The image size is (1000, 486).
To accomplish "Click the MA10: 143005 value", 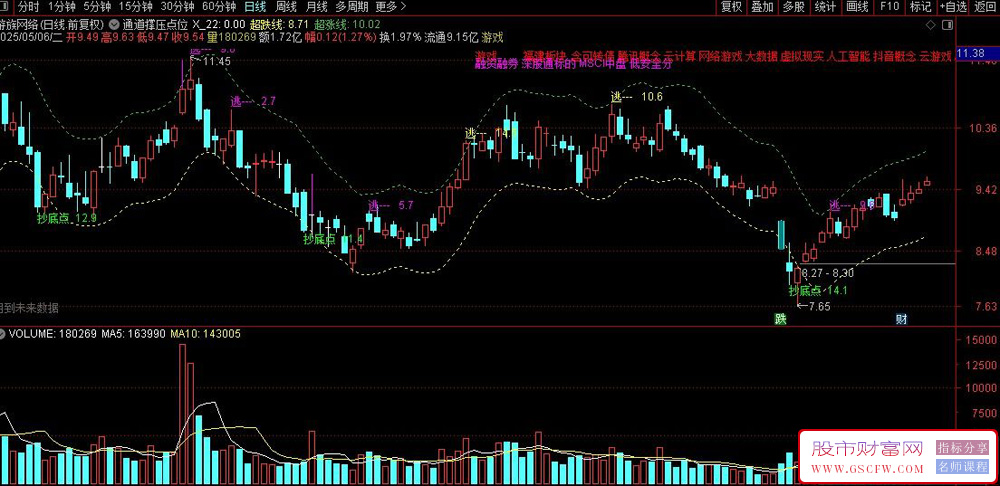I will click(205, 333).
